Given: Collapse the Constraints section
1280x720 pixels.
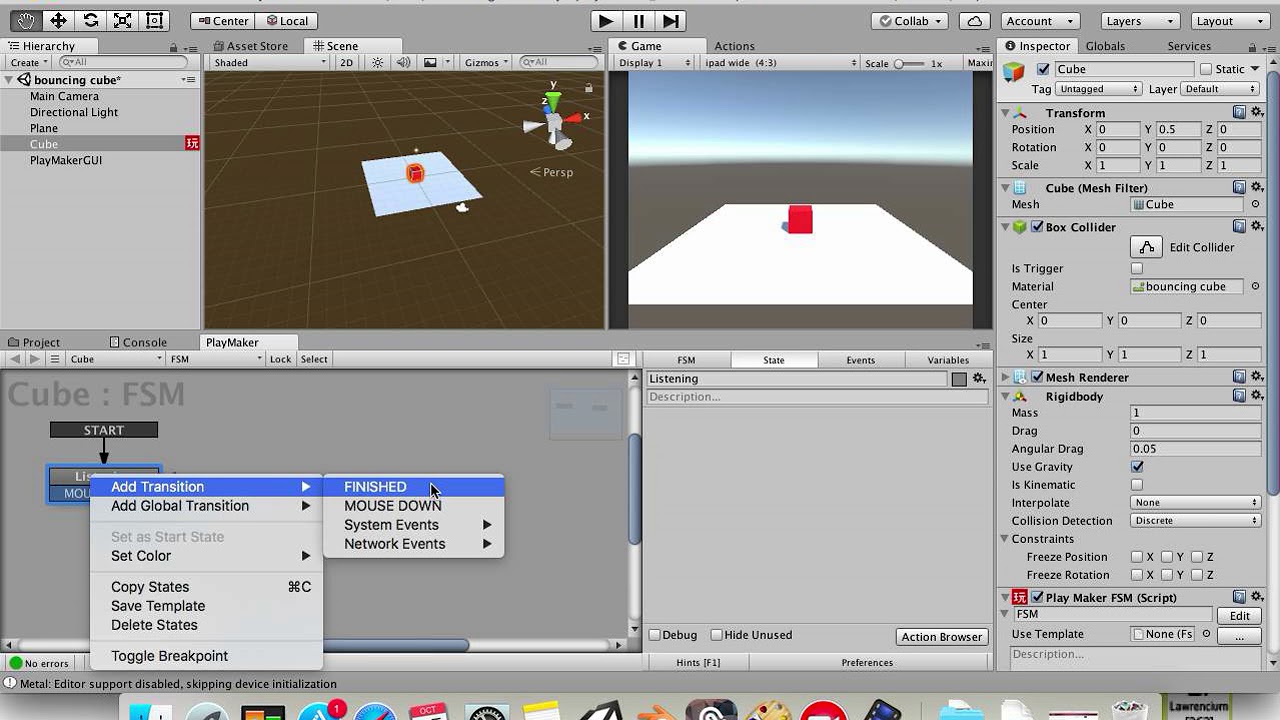Looking at the screenshot, I should pos(1004,539).
